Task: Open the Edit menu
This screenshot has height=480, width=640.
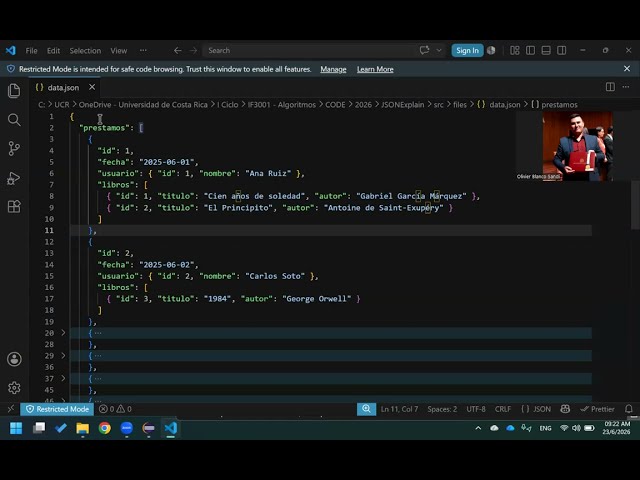Action: (x=53, y=51)
